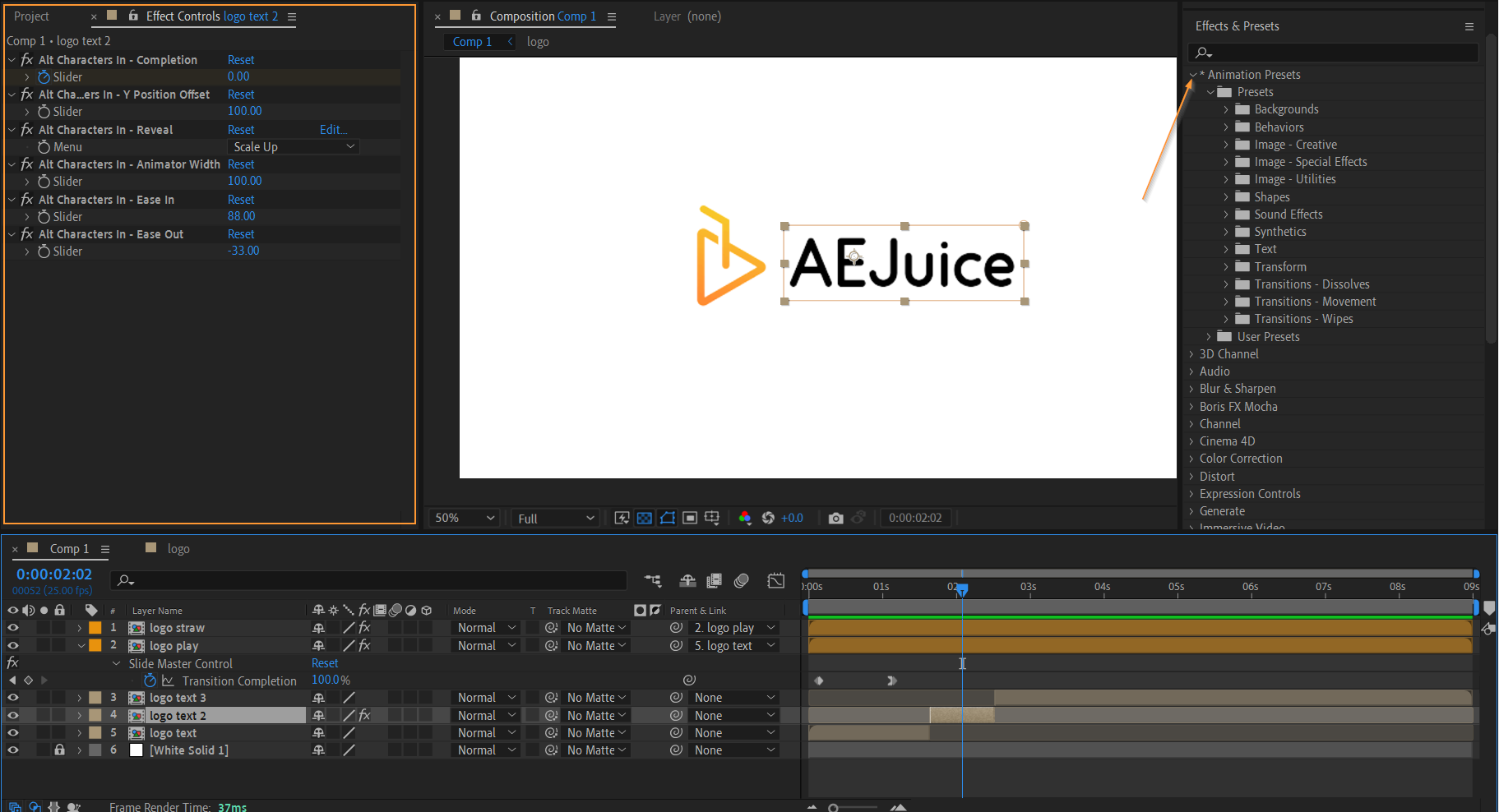1499x812 pixels.
Task: Click Edit... for Alt Characters In Reveal
Action: pos(333,130)
